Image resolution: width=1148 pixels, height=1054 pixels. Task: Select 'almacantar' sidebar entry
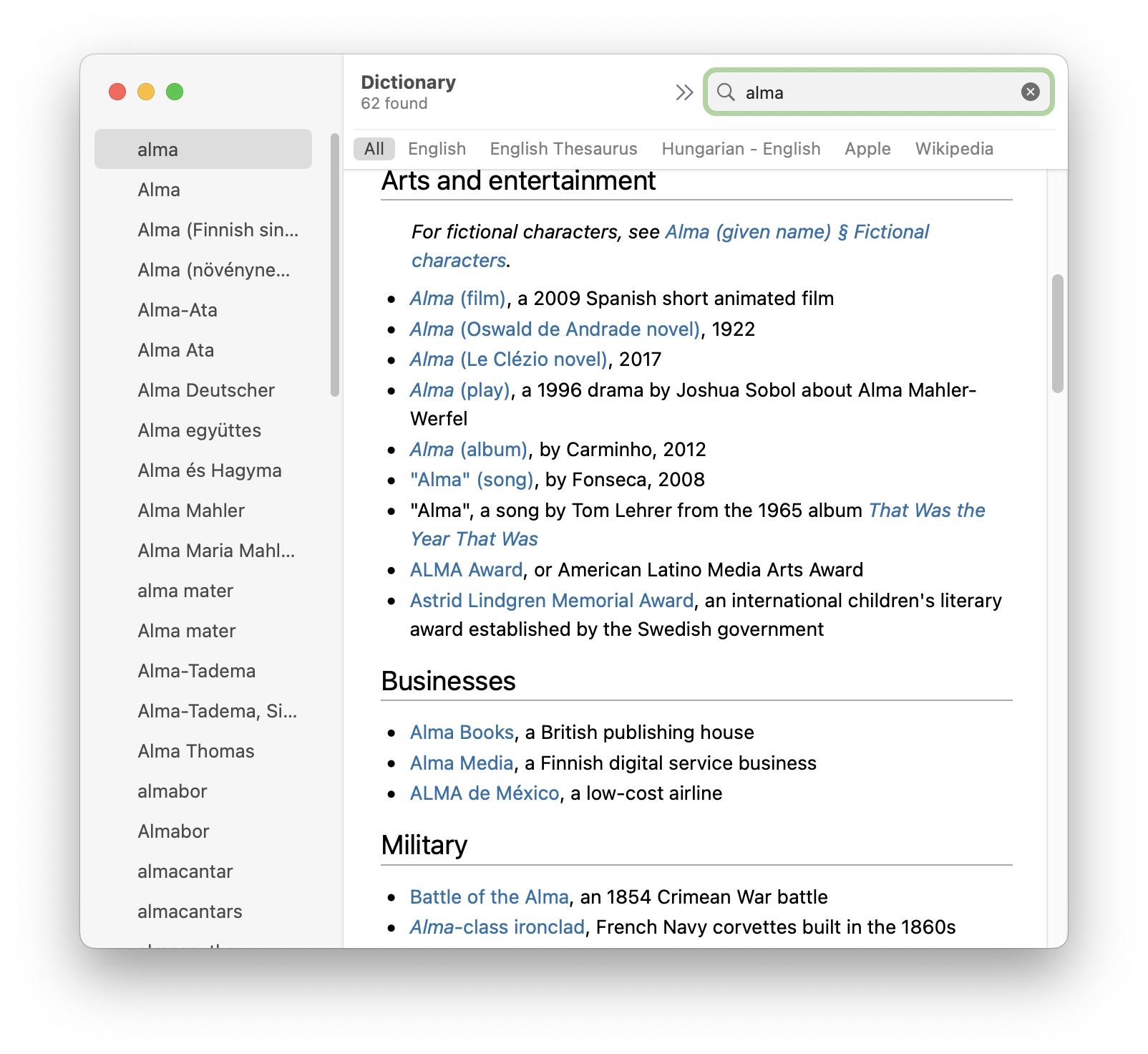pyautogui.click(x=203, y=871)
